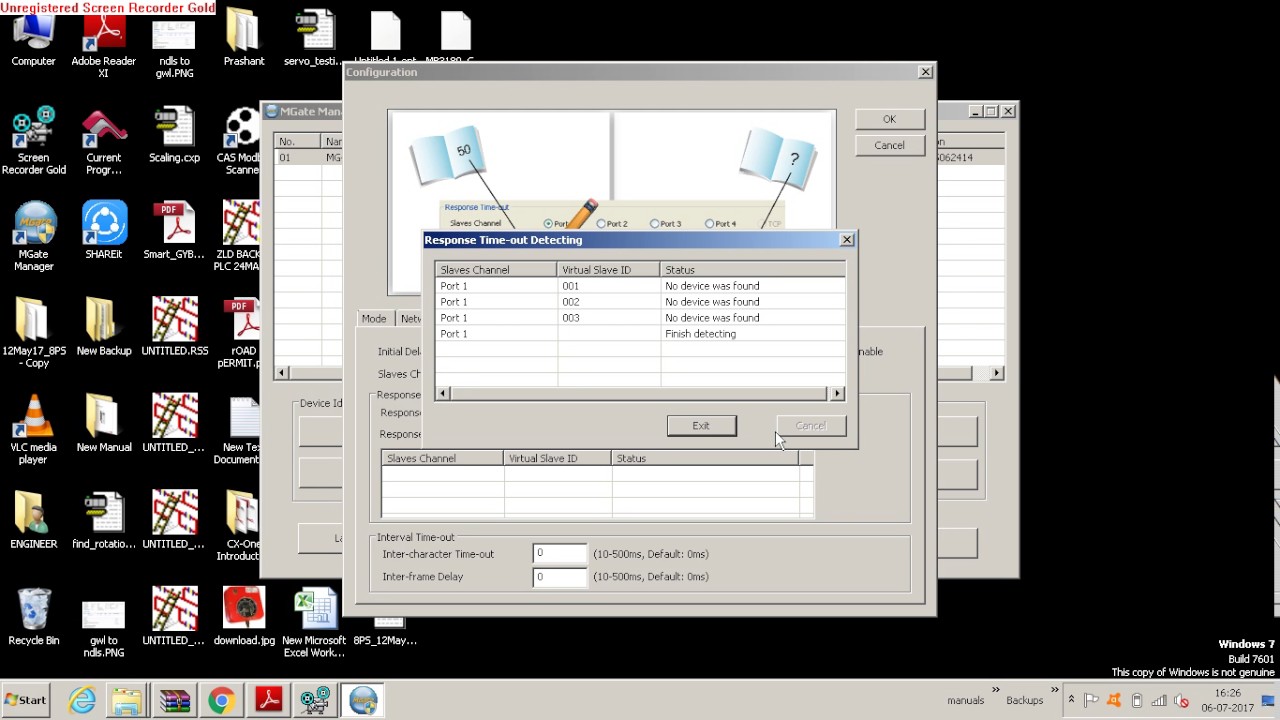The height and width of the screenshot is (720, 1280).
Task: Close the Response Time-out Detecting dialog
Action: 847,240
